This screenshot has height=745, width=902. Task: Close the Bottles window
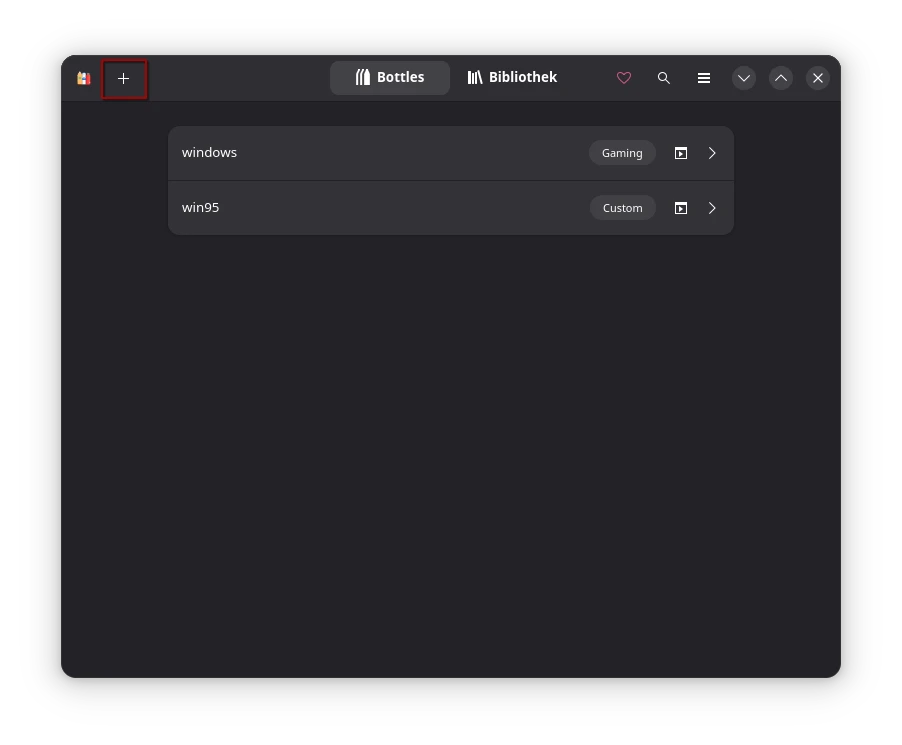(818, 78)
